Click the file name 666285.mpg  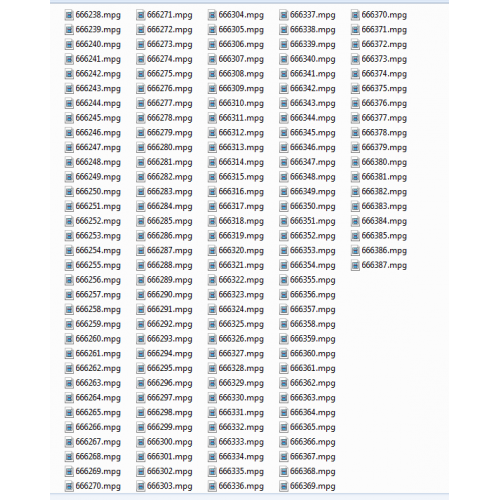pos(170,221)
